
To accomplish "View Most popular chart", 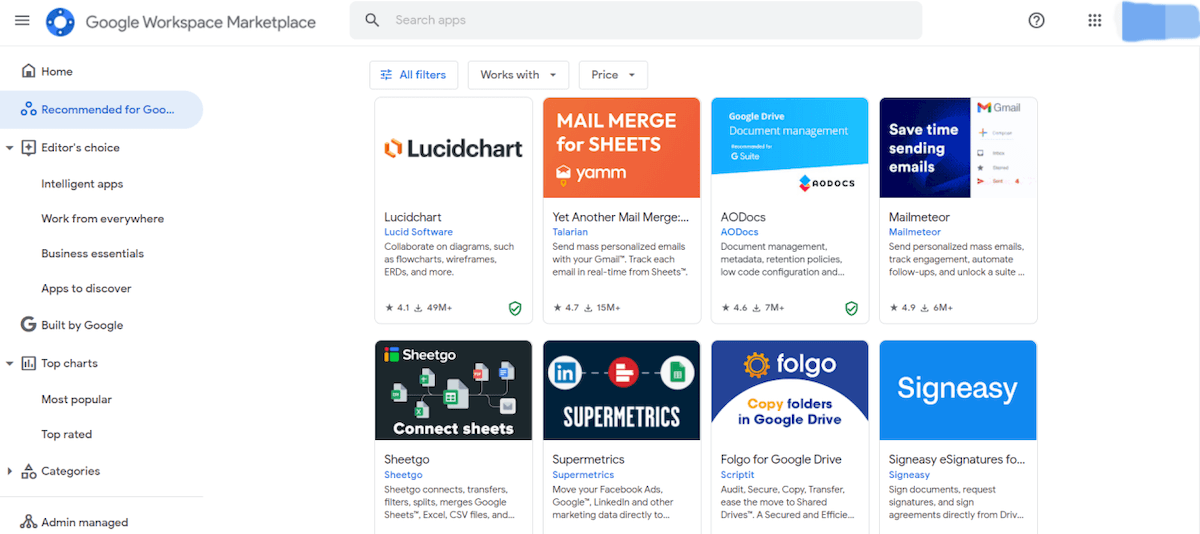I will 76,400.
